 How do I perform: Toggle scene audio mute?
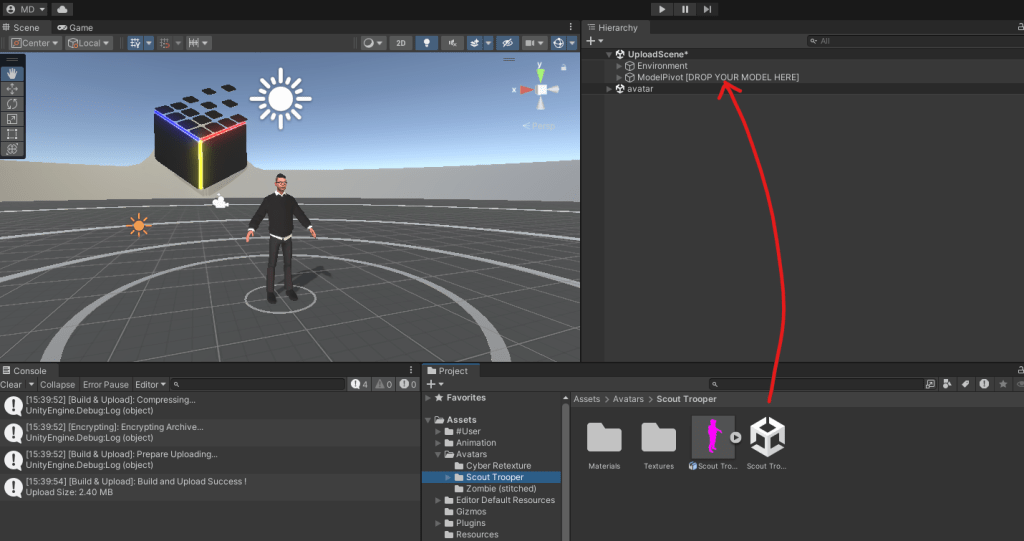coord(453,43)
